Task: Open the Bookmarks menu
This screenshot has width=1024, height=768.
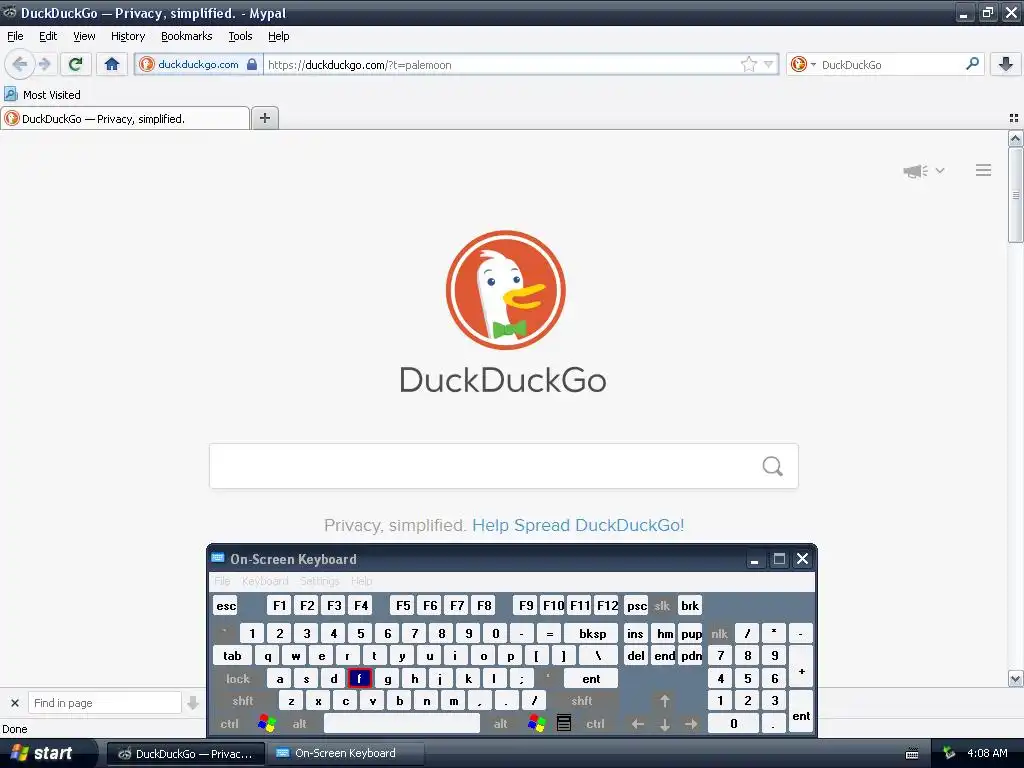Action: (187, 36)
